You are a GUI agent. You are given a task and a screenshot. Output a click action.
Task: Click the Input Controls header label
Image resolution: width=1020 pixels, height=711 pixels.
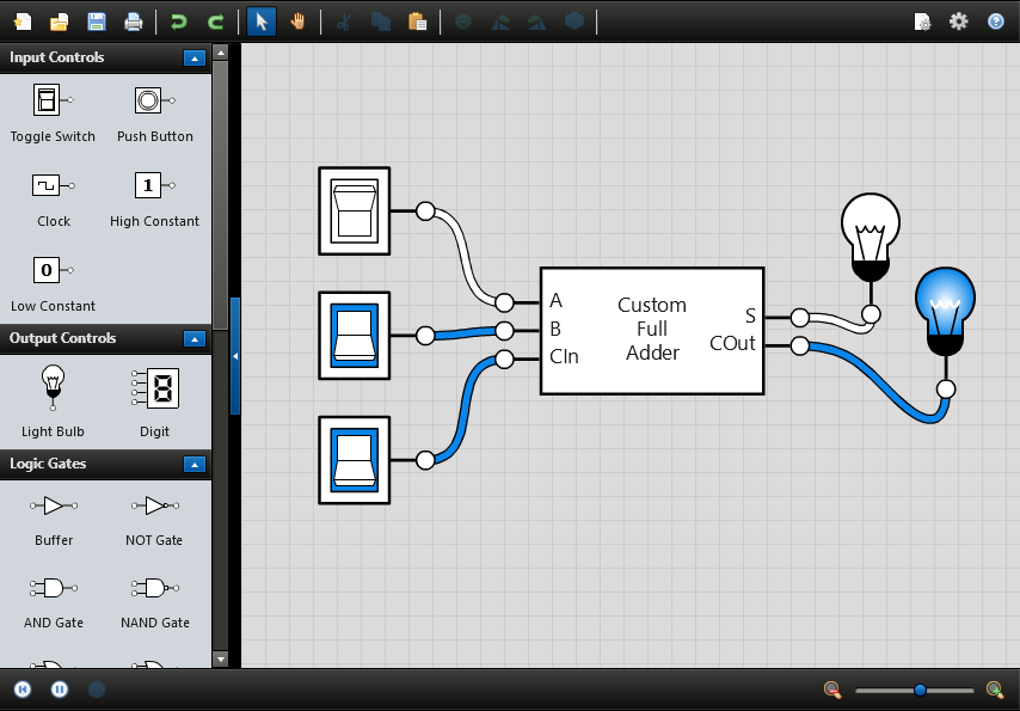57,57
